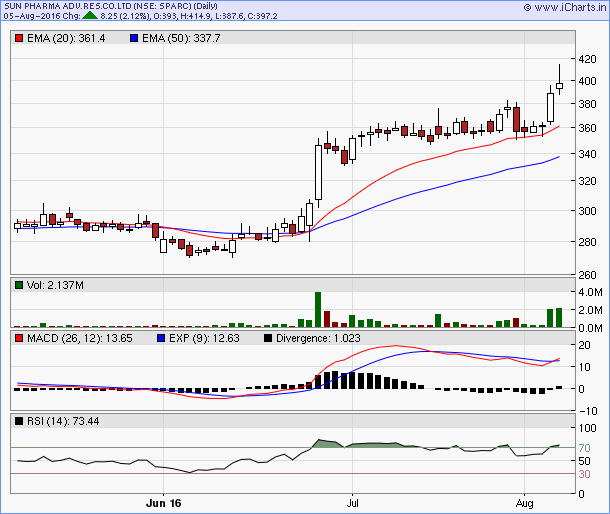Select the 'EXP (9): 12.63' label
The image size is (610, 514).
pyautogui.click(x=204, y=338)
